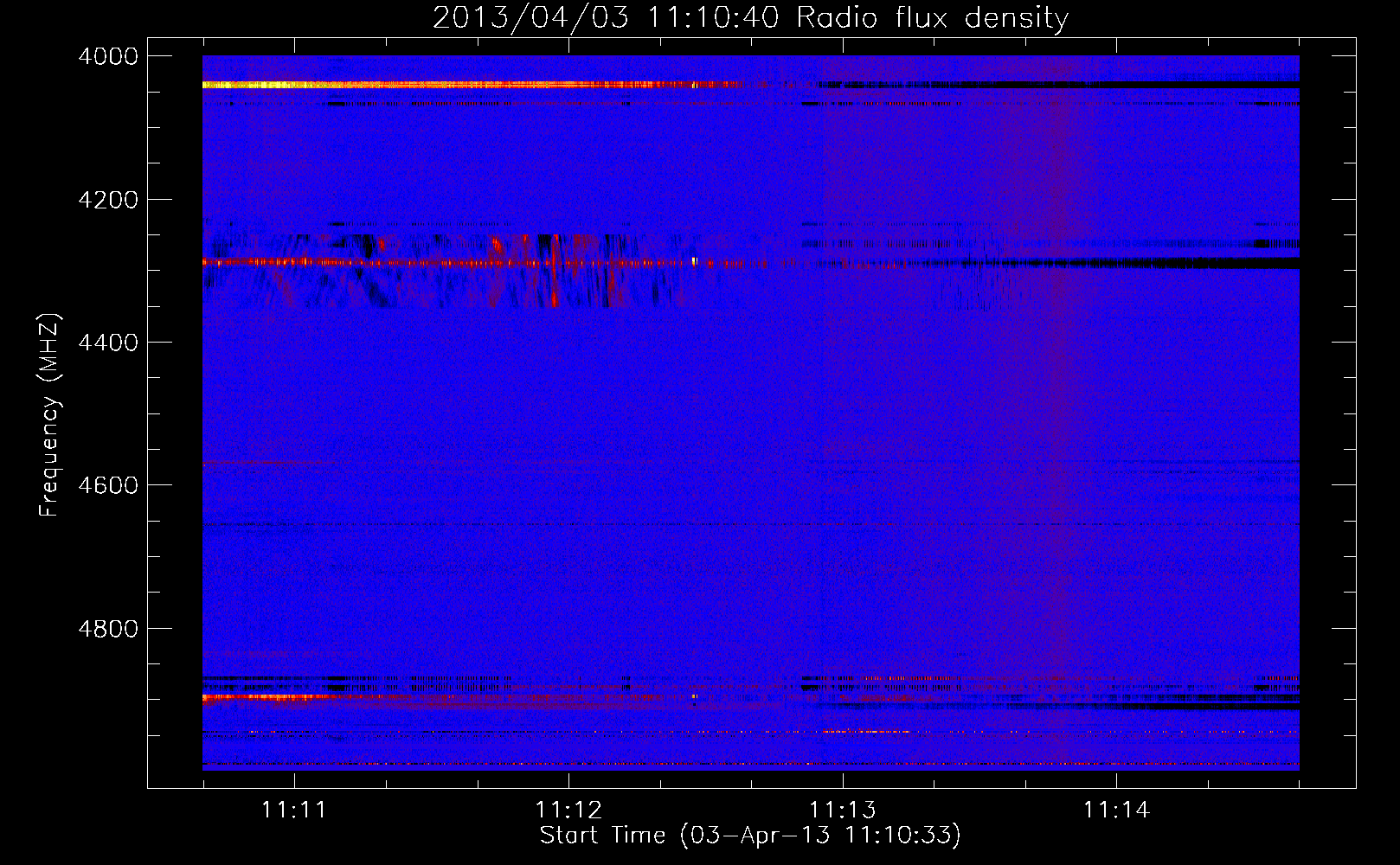Select the 11:14 time tick label
The height and width of the screenshot is (865, 1400).
point(1117,810)
